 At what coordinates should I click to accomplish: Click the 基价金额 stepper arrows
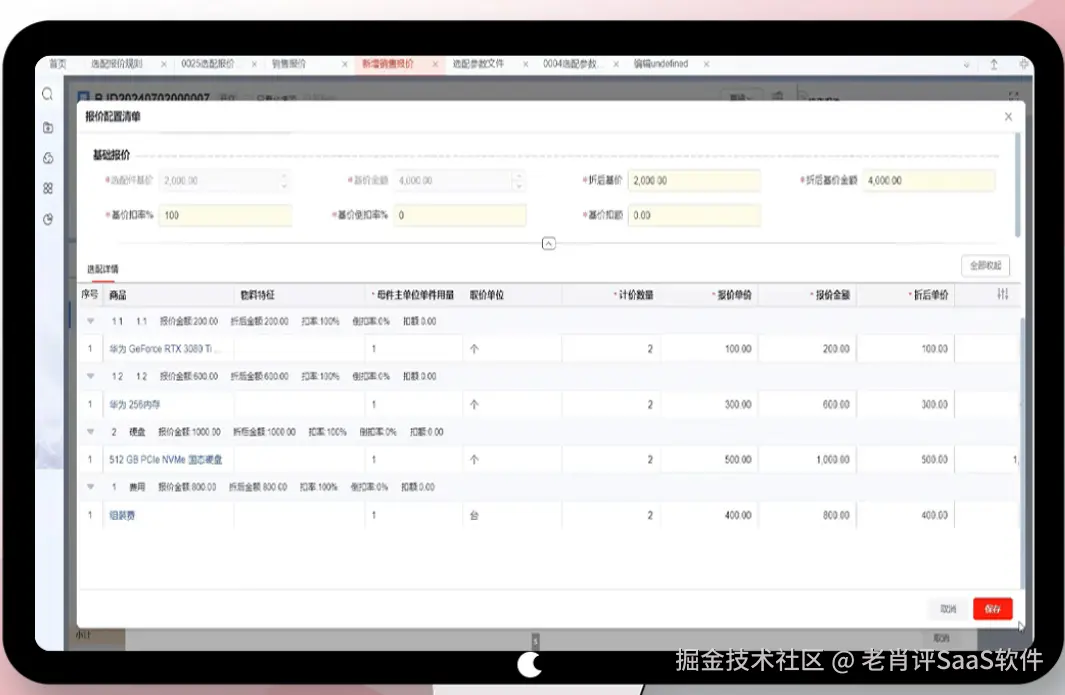pyautogui.click(x=519, y=181)
